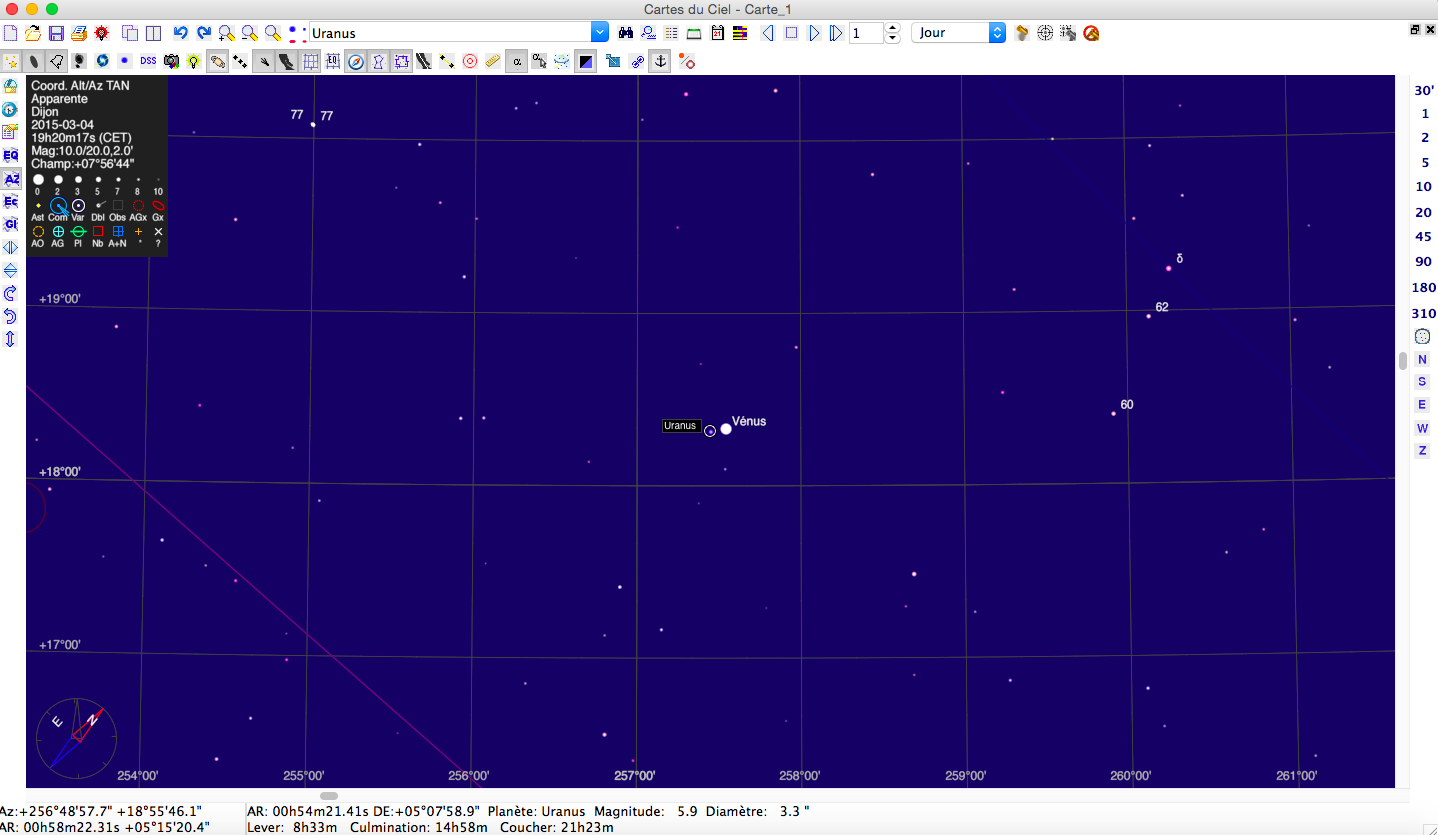Click the zoom in magnifier
Screen dimensions: 1438x835
pyautogui.click(x=227, y=33)
